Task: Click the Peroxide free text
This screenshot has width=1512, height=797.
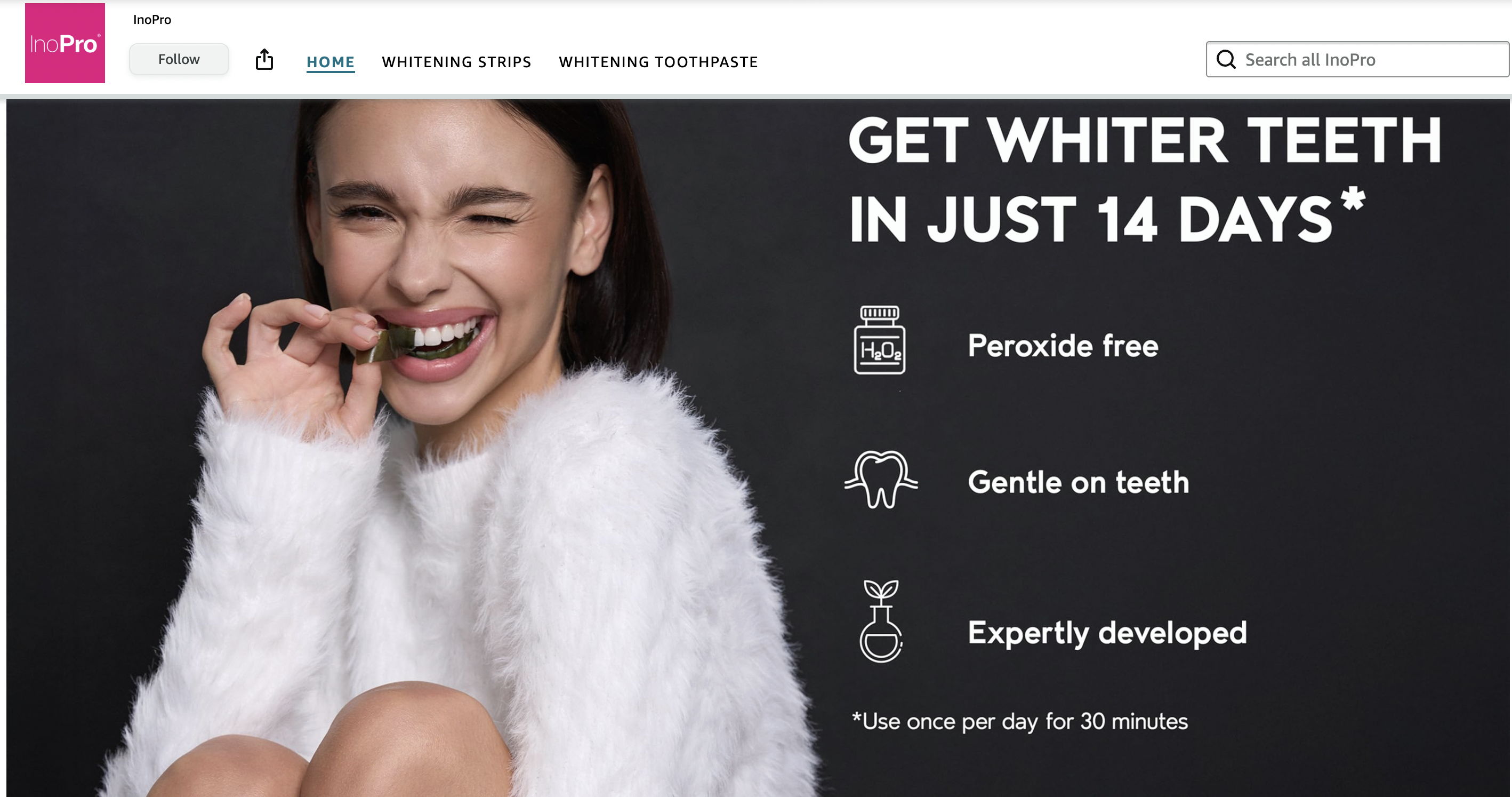Action: 1063,345
